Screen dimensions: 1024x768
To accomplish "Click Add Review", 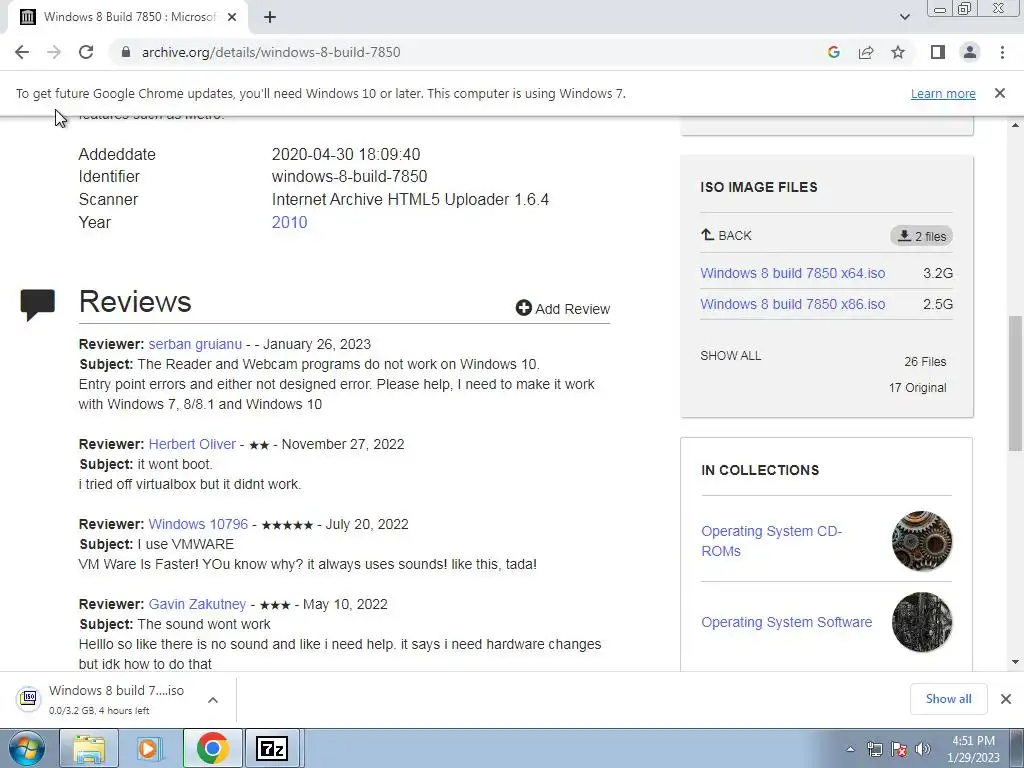I will pyautogui.click(x=563, y=309).
